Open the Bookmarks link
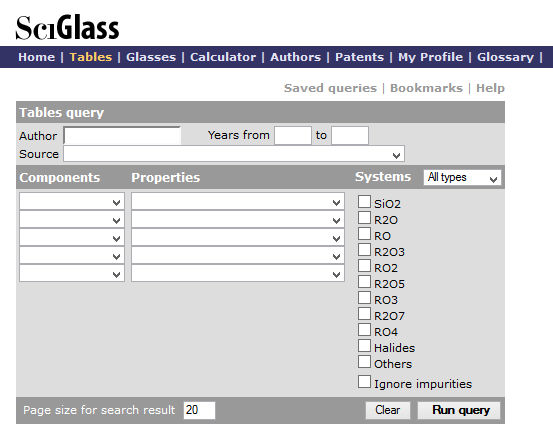 click(426, 88)
